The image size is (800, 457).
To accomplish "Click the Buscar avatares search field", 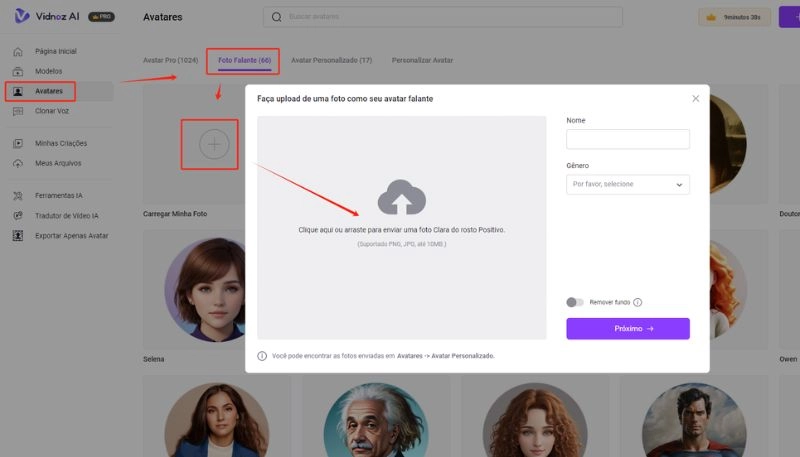I will pos(443,17).
